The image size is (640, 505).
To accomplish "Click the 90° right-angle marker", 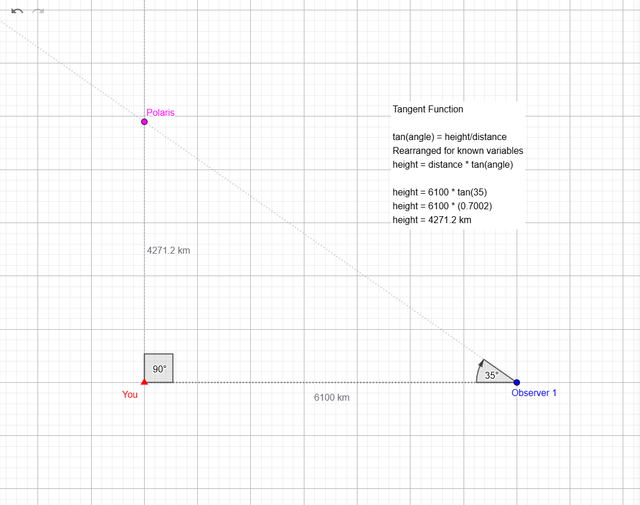I will [x=159, y=368].
